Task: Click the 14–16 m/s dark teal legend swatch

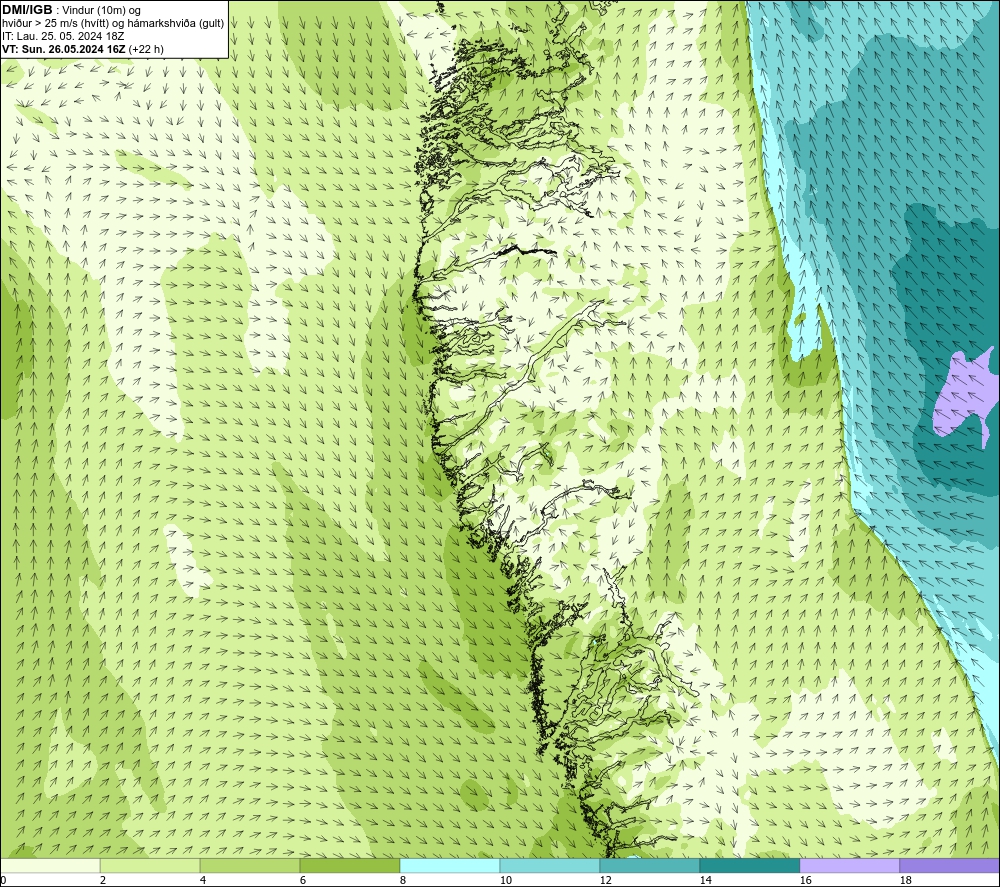Action: coord(749,865)
